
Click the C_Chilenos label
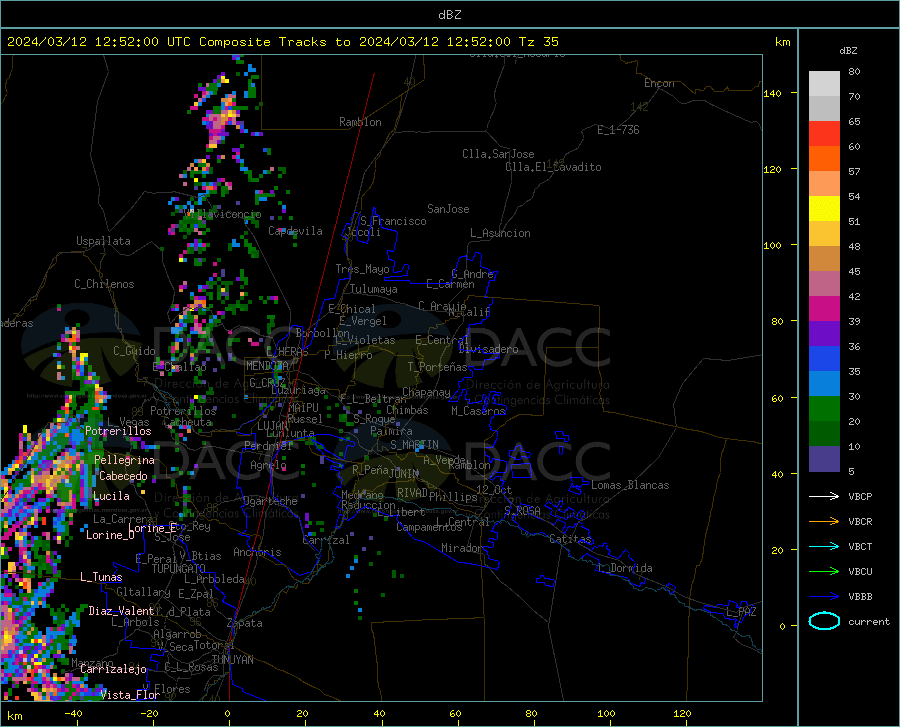(104, 284)
